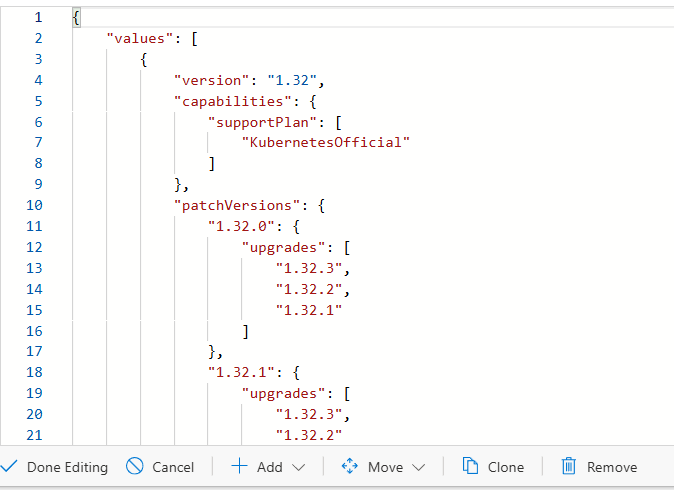Click the Done Editing checkmark icon
Viewport: 674px width, 490px height.
pos(9,466)
